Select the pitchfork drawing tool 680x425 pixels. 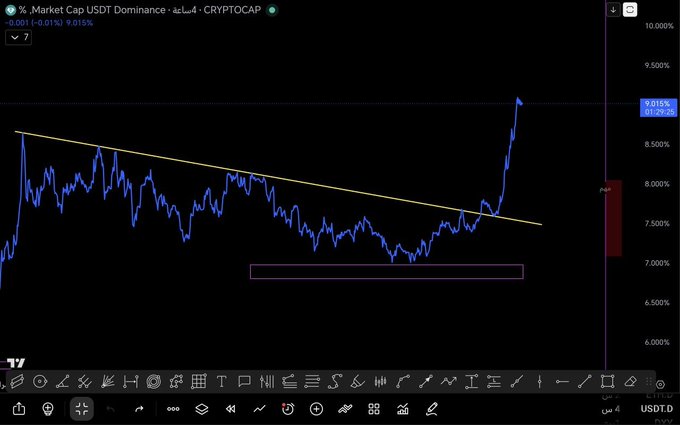(x=85, y=382)
